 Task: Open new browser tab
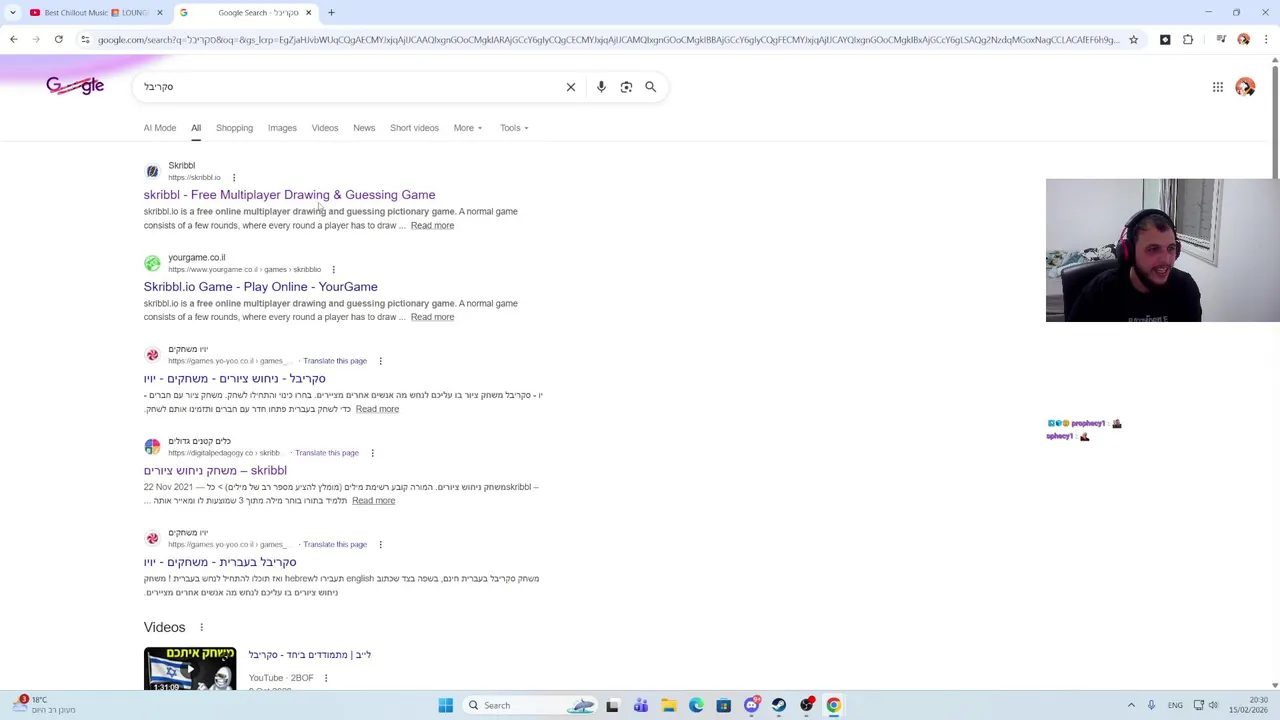[331, 13]
